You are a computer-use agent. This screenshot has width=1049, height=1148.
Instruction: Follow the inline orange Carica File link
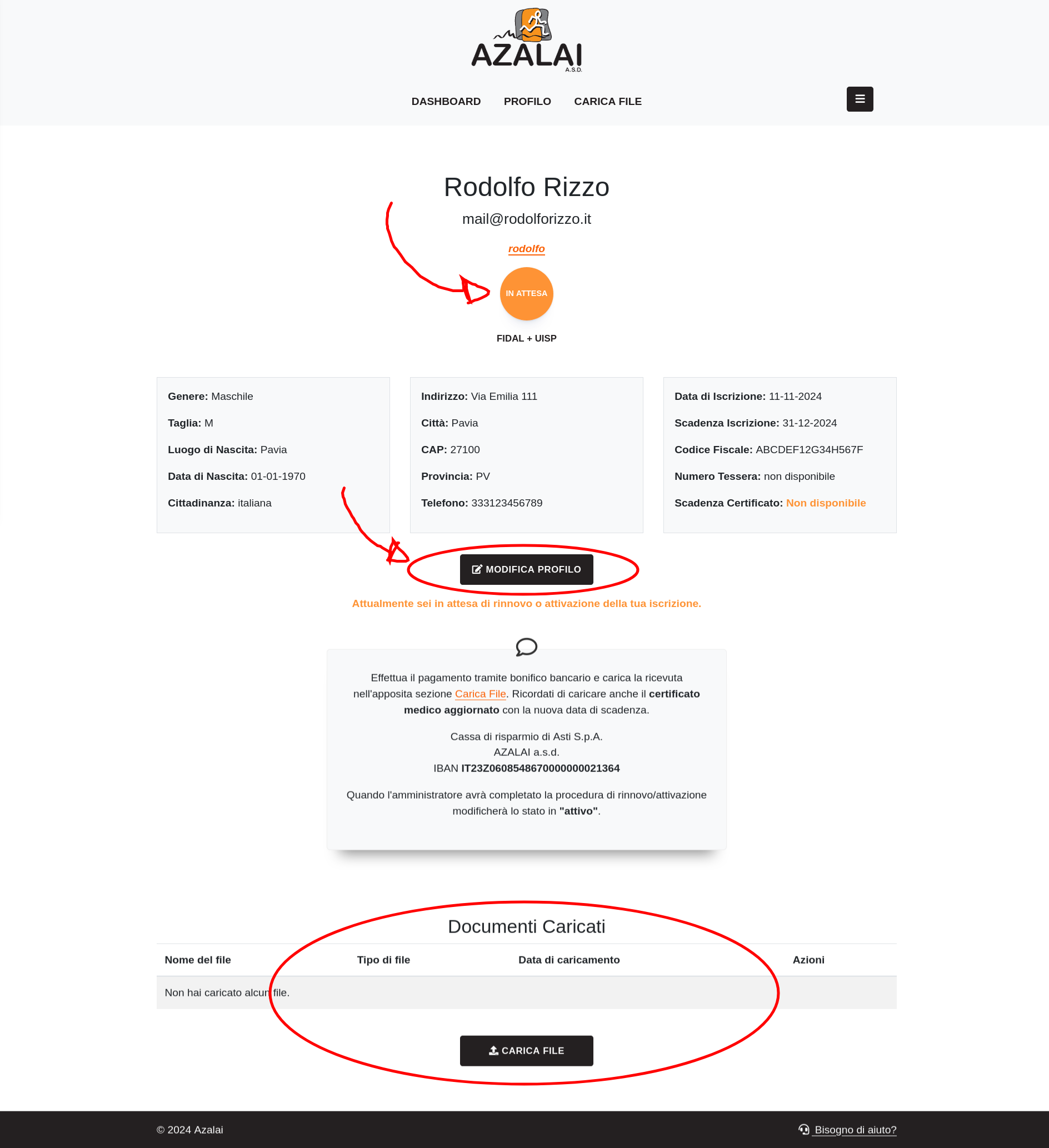click(481, 694)
